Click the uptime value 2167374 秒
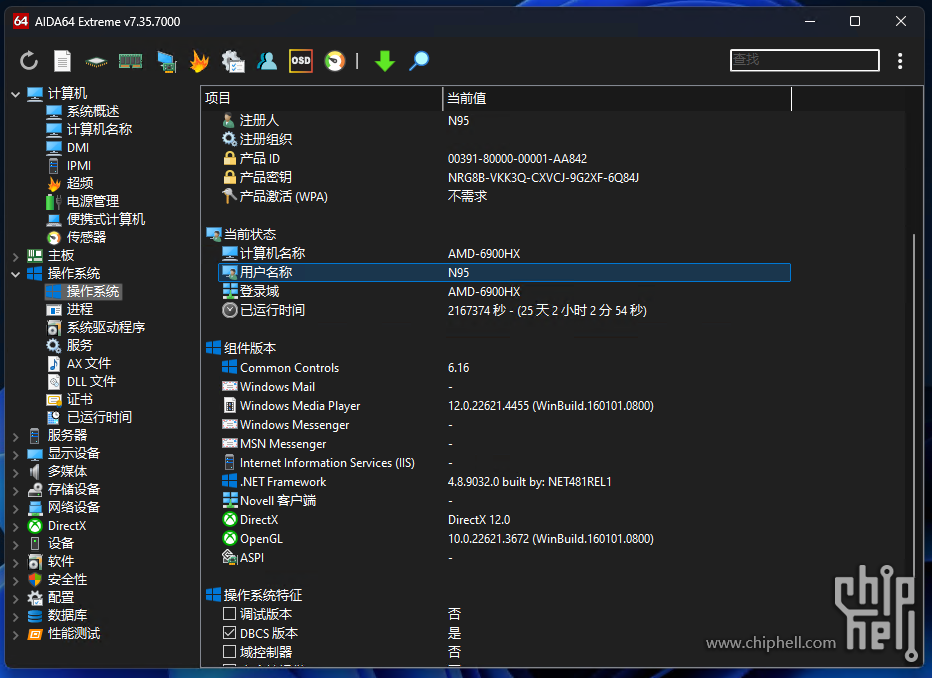 [547, 310]
